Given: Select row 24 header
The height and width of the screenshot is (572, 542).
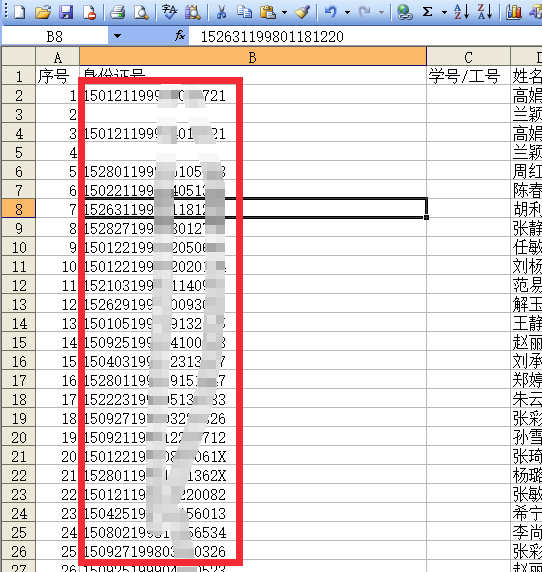Looking at the screenshot, I should [19, 512].
